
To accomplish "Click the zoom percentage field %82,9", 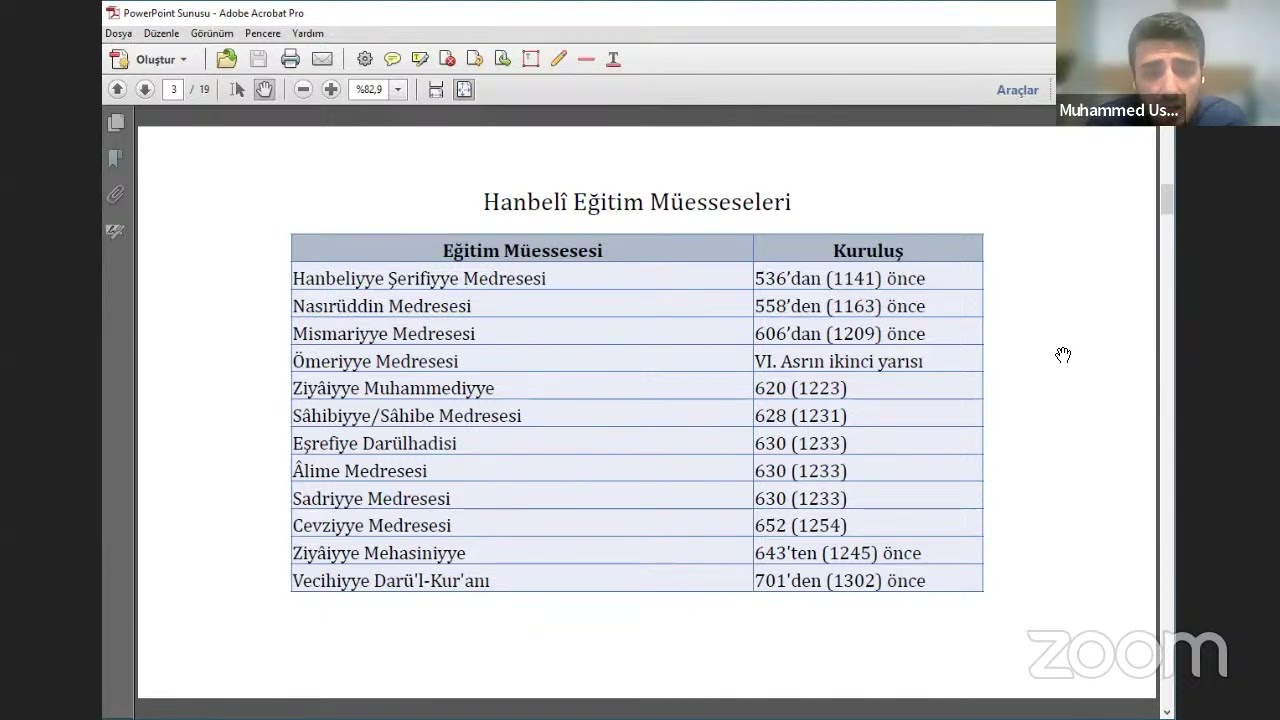I will click(x=369, y=90).
